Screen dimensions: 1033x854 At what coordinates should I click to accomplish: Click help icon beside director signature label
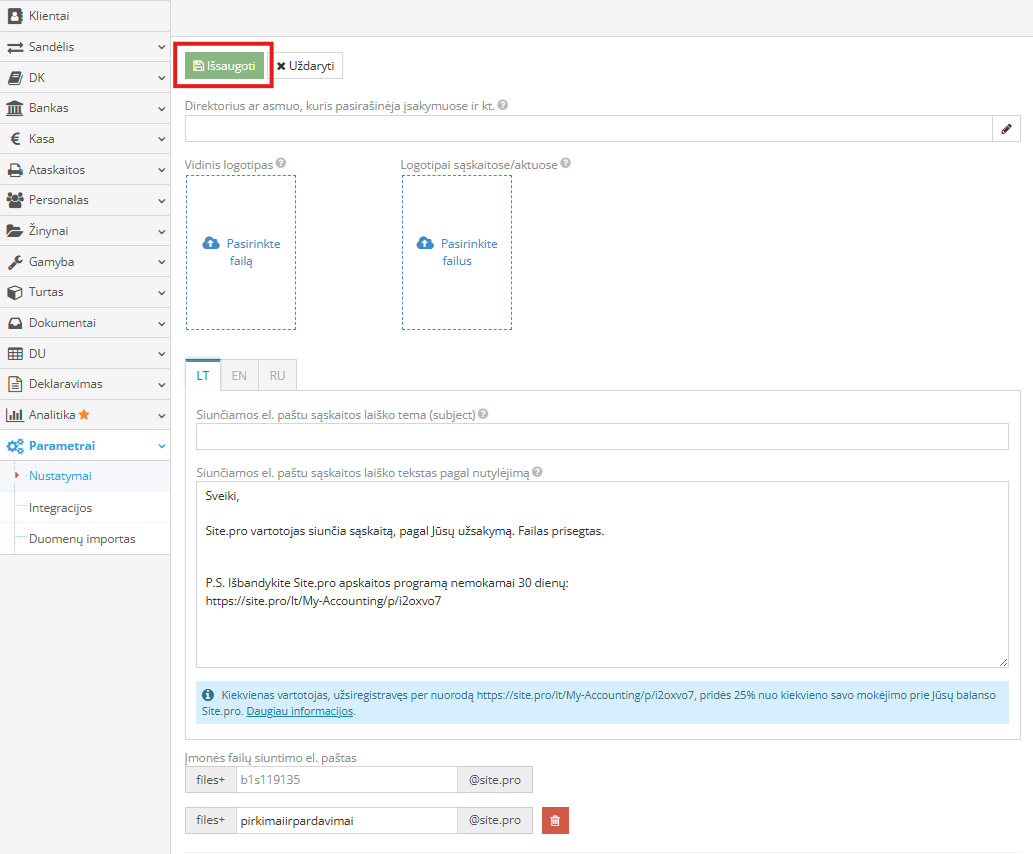503,105
